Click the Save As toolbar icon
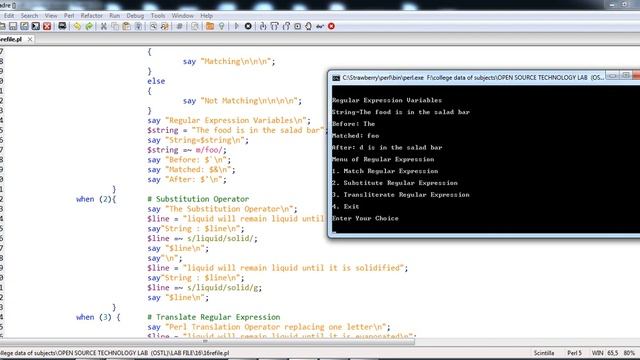Screen dimensions: 640x360 [24, 26]
